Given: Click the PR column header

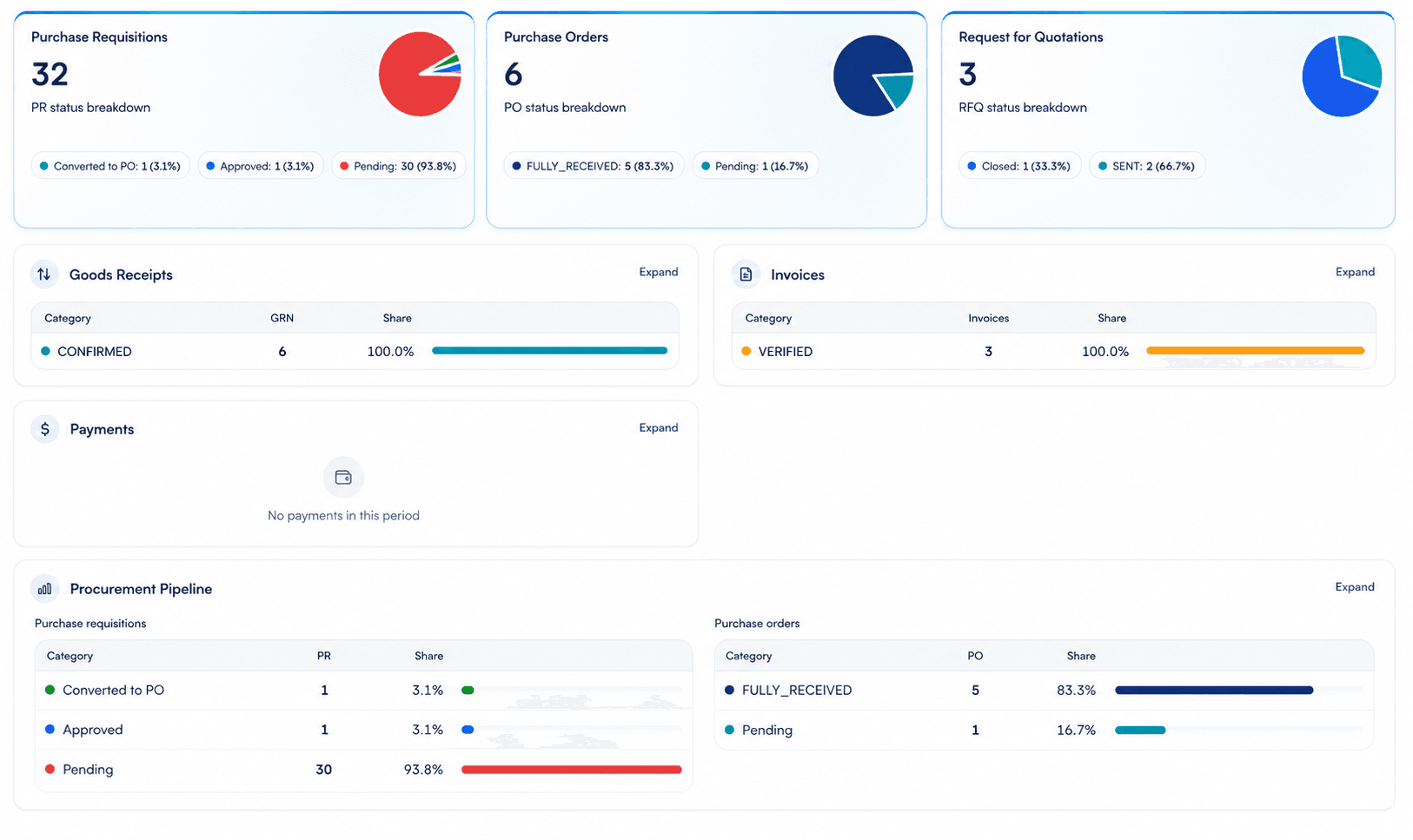Looking at the screenshot, I should coord(324,656).
